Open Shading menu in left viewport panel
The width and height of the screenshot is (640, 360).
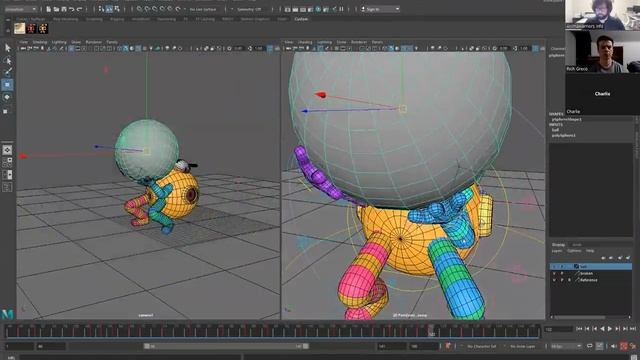click(40, 42)
